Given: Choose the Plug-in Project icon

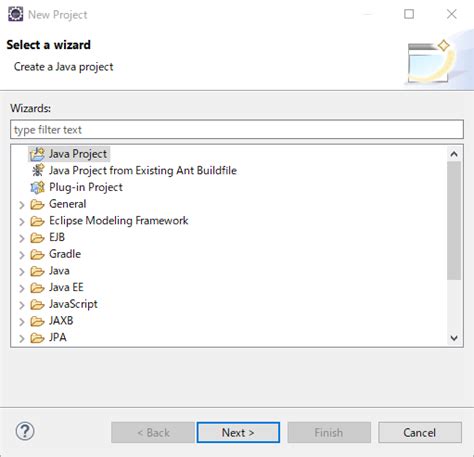Looking at the screenshot, I should tap(37, 187).
